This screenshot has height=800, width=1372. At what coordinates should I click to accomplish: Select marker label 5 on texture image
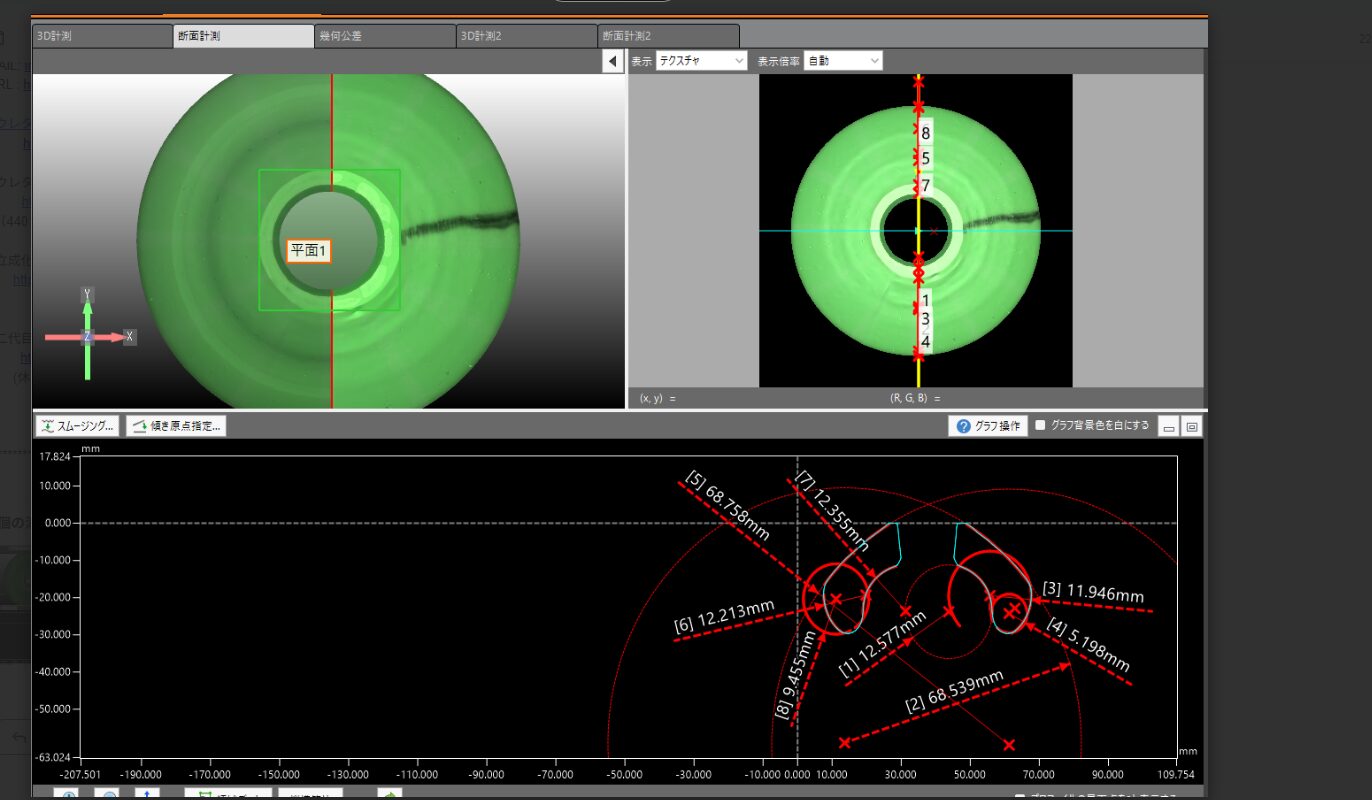[926, 158]
